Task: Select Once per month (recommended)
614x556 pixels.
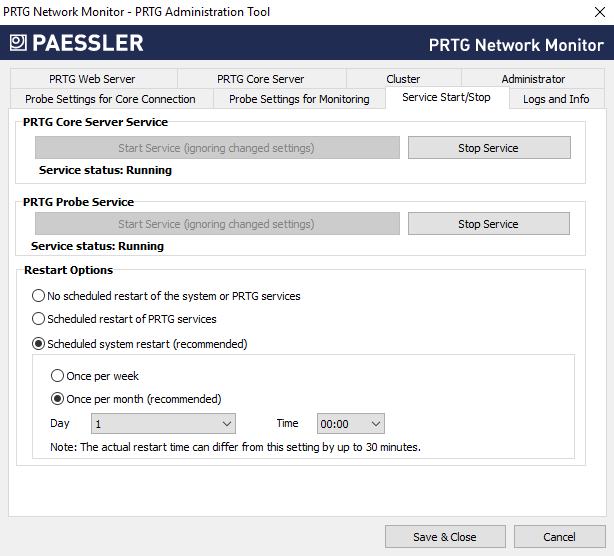Action: point(57,399)
